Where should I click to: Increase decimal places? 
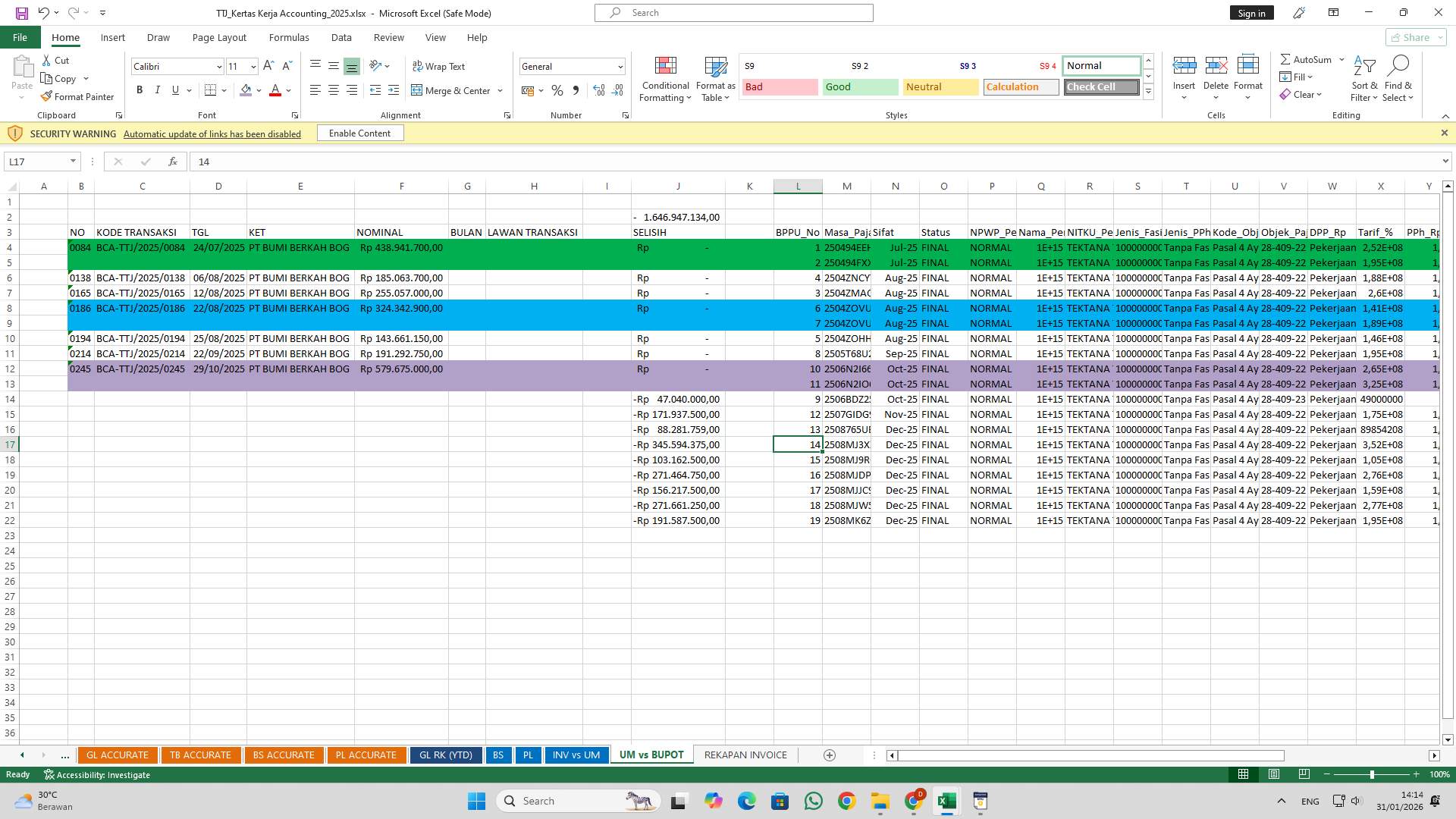[x=598, y=90]
